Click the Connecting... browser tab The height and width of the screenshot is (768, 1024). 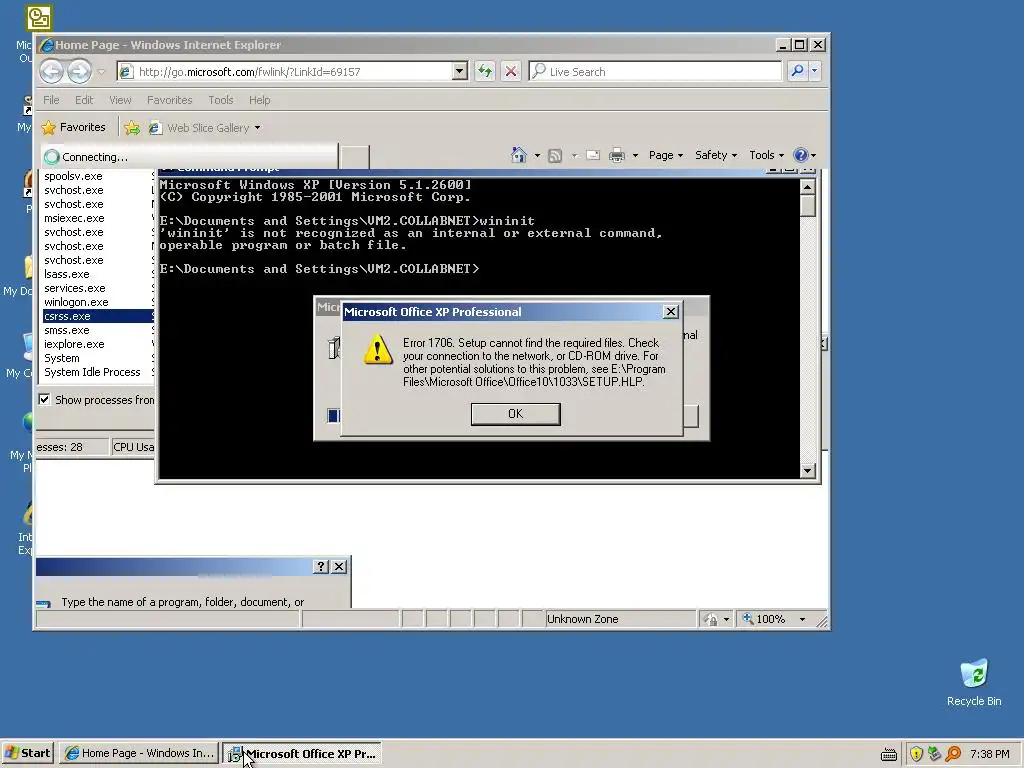tap(189, 157)
